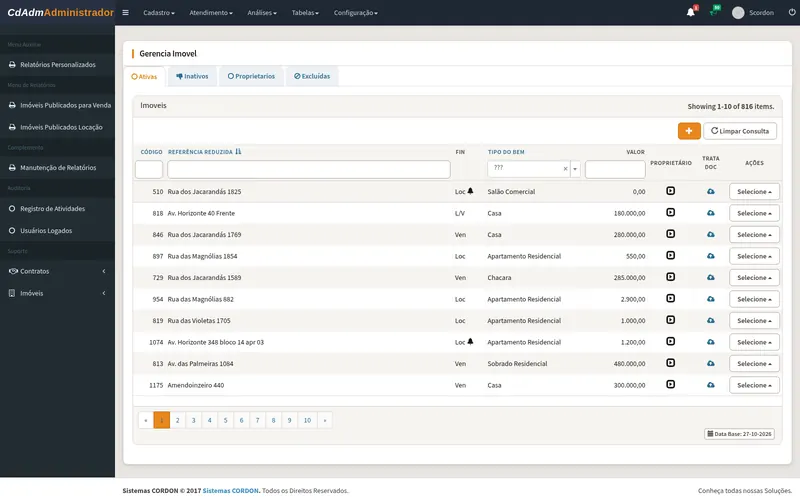Click cloud upload icon for Rua dos Jacarandás 1589
The height and width of the screenshot is (500, 800).
[x=711, y=278]
